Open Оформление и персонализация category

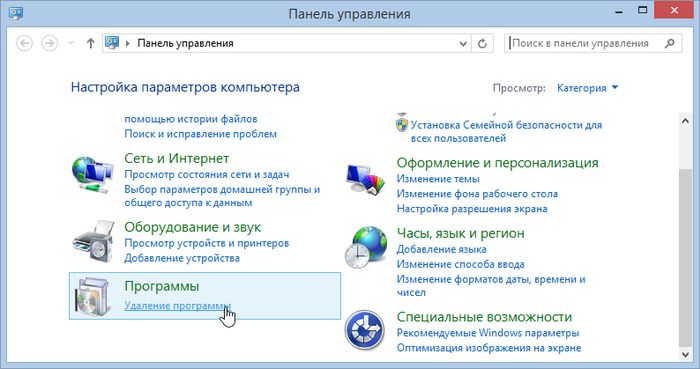tap(497, 162)
